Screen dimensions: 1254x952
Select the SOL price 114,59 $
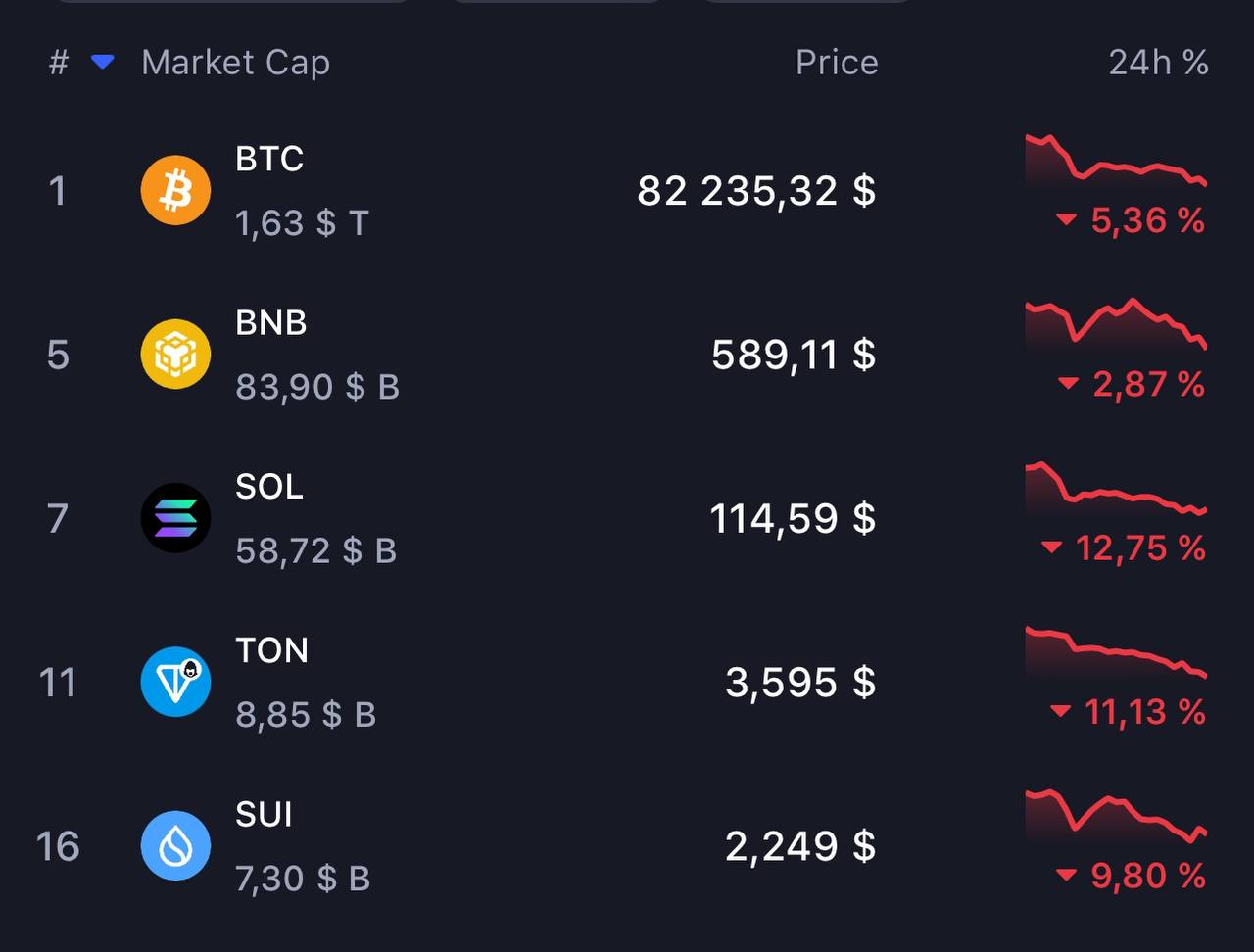[793, 518]
